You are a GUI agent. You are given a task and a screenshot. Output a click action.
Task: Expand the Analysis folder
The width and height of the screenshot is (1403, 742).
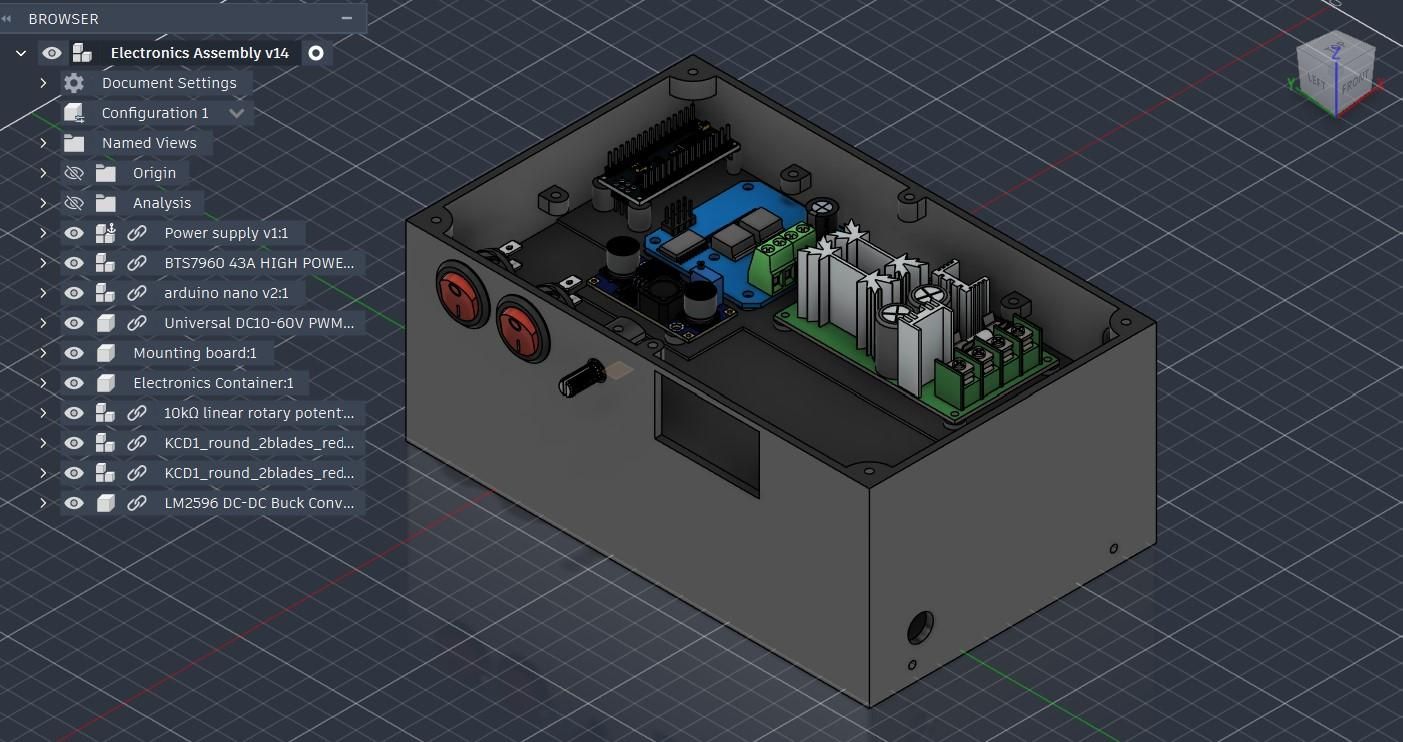point(43,203)
